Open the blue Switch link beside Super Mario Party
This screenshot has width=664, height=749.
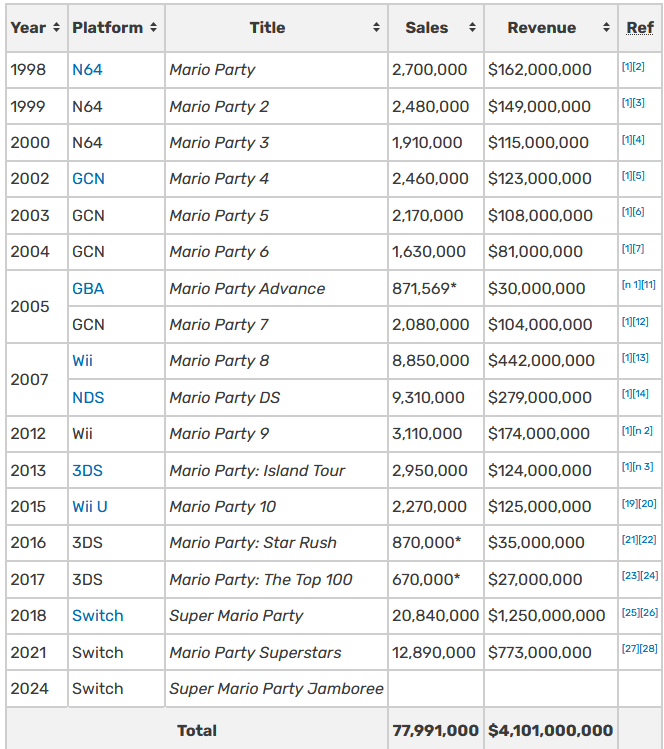97,615
